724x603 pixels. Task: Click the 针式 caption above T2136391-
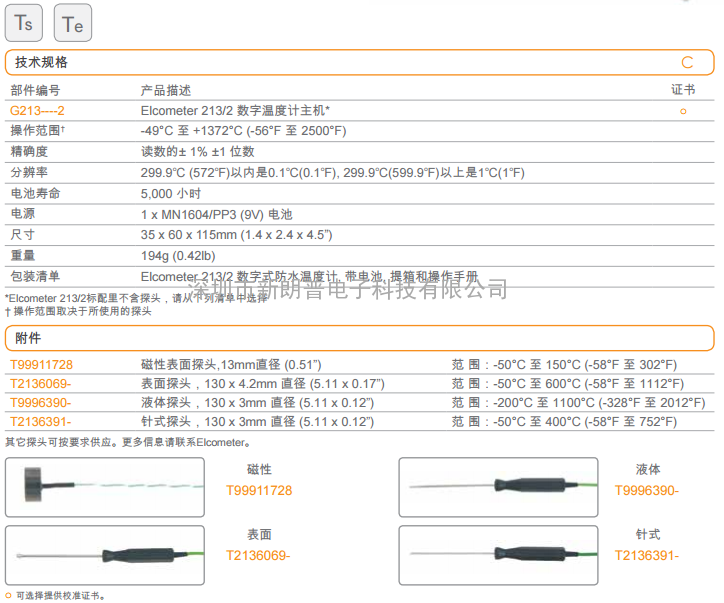648,534
